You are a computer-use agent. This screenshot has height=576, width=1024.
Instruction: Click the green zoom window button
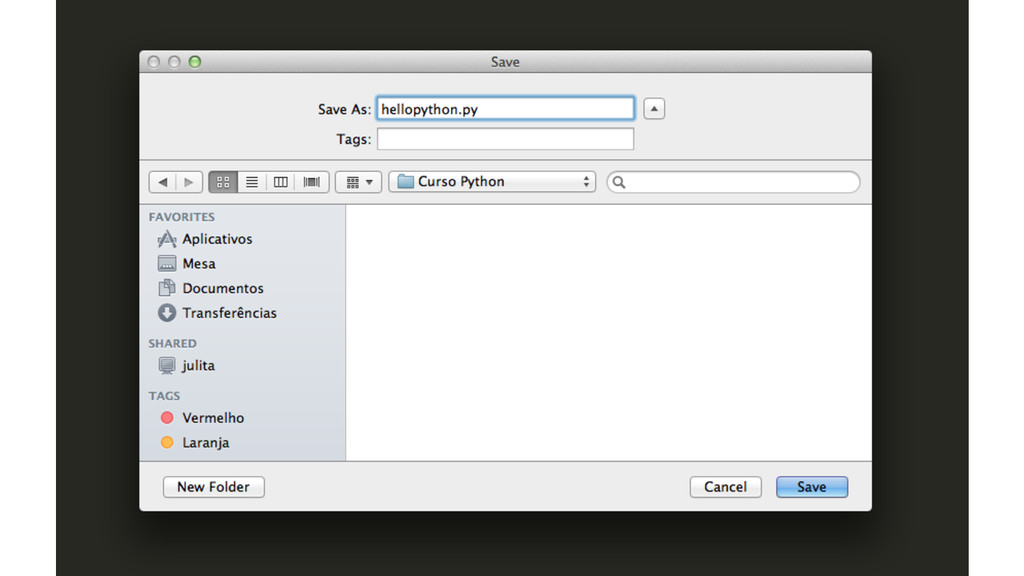195,62
